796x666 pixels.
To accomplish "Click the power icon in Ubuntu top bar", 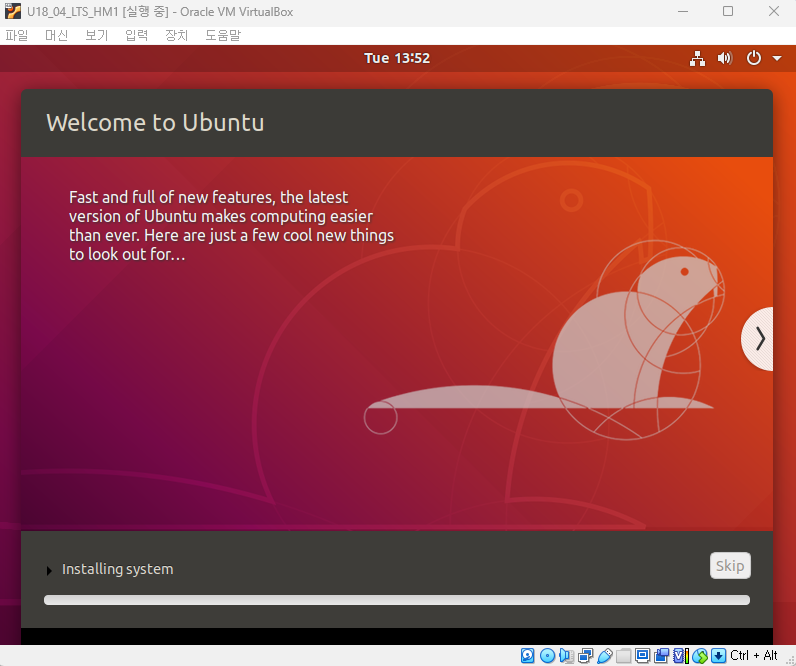I will tap(754, 58).
